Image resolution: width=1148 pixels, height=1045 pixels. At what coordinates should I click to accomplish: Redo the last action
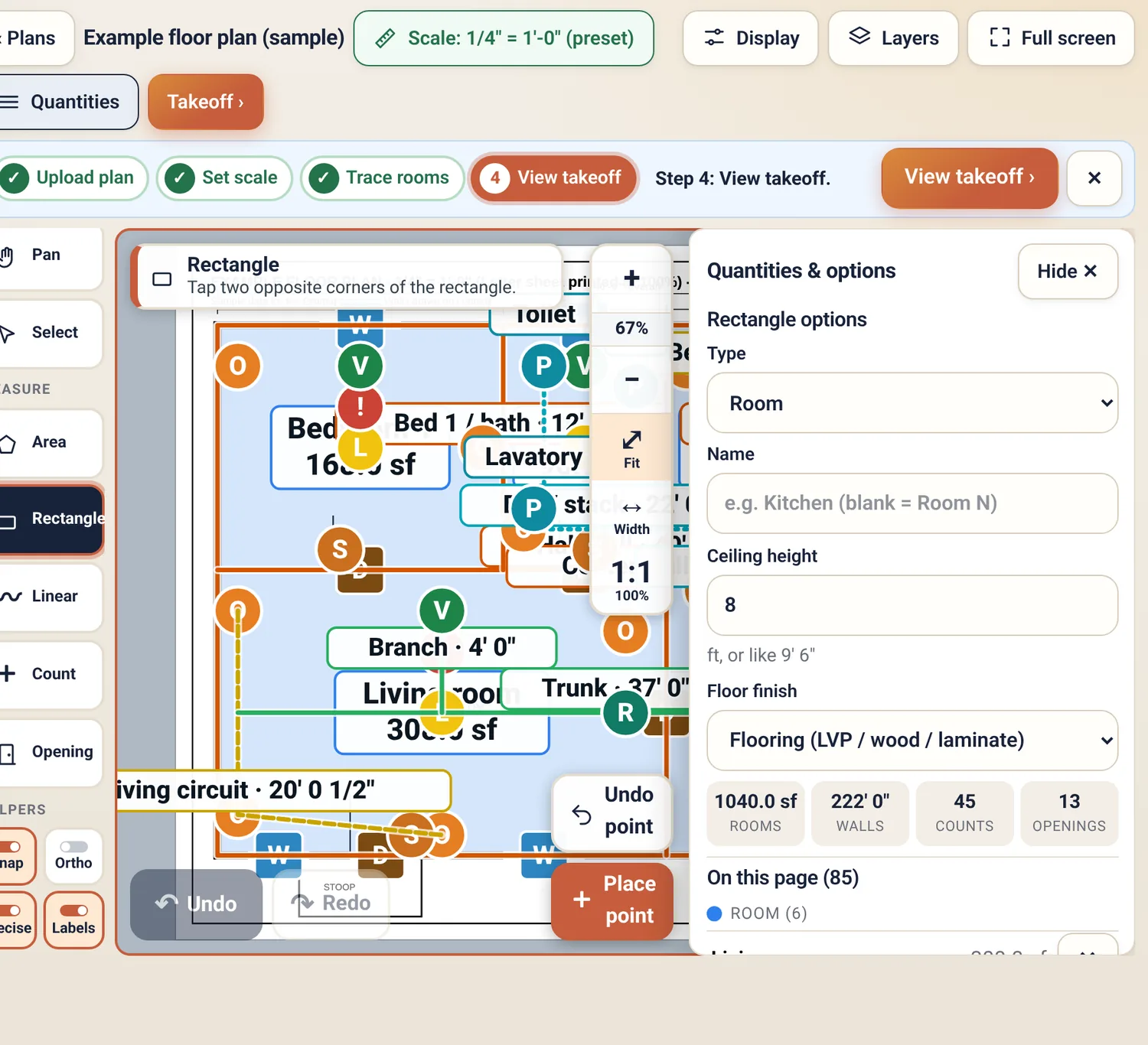tap(331, 903)
